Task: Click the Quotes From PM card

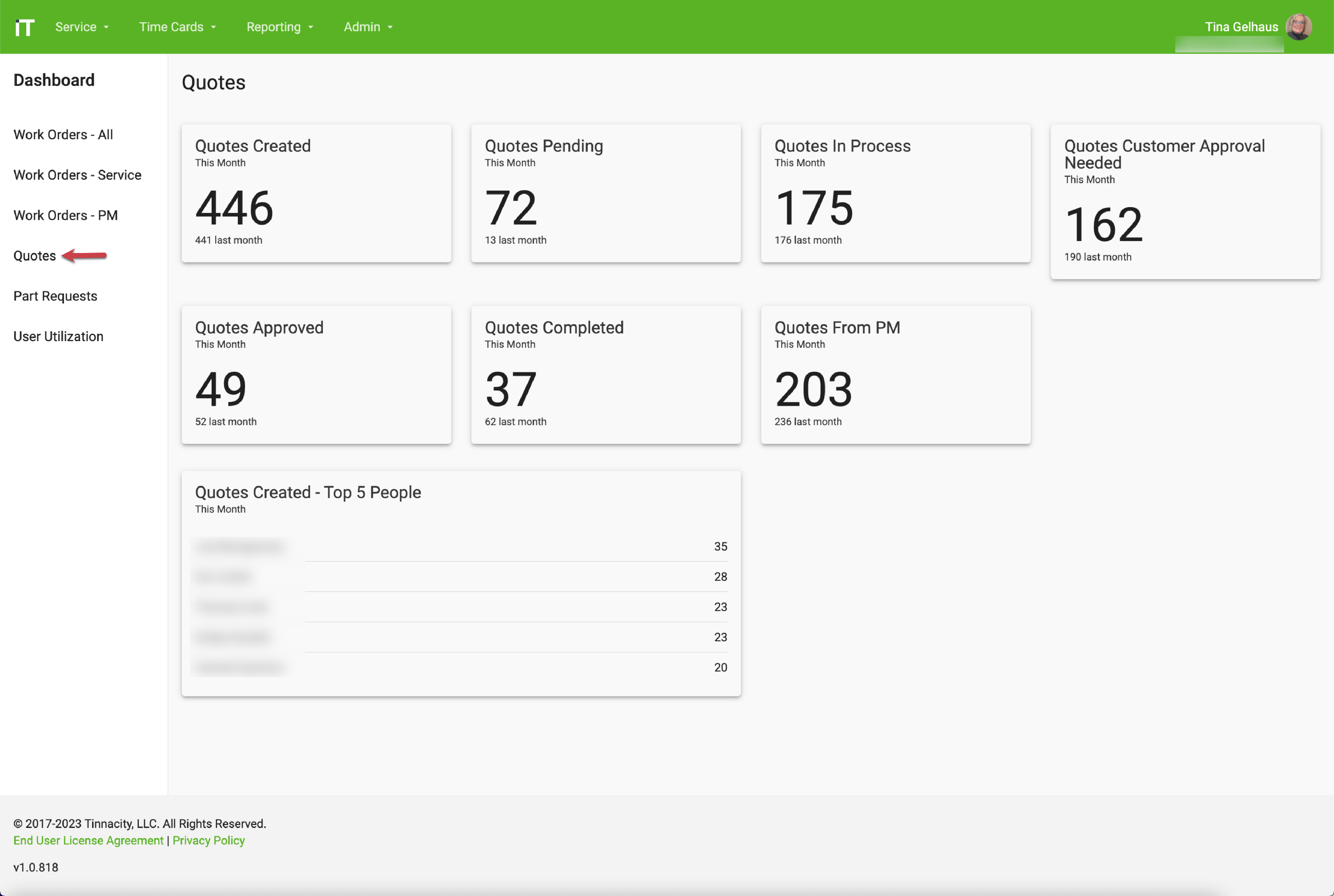Action: click(x=895, y=375)
